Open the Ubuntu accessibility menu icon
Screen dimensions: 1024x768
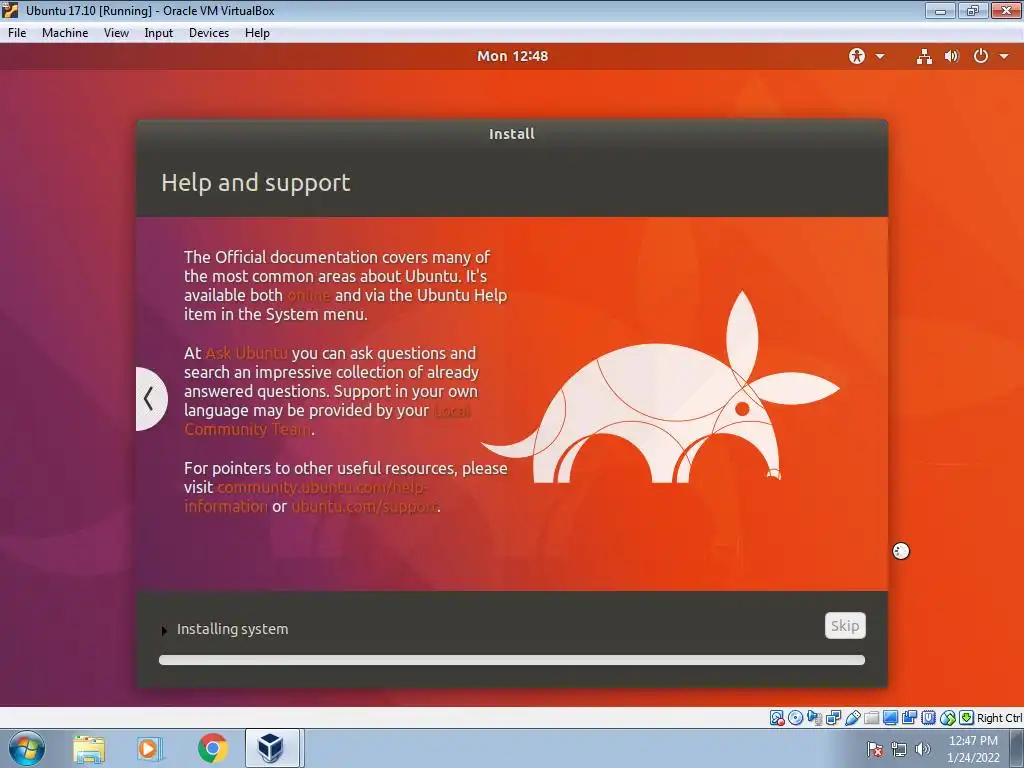857,56
